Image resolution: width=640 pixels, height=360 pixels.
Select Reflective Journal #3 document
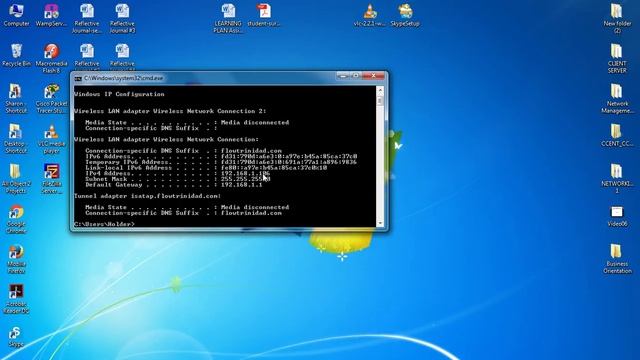point(122,18)
